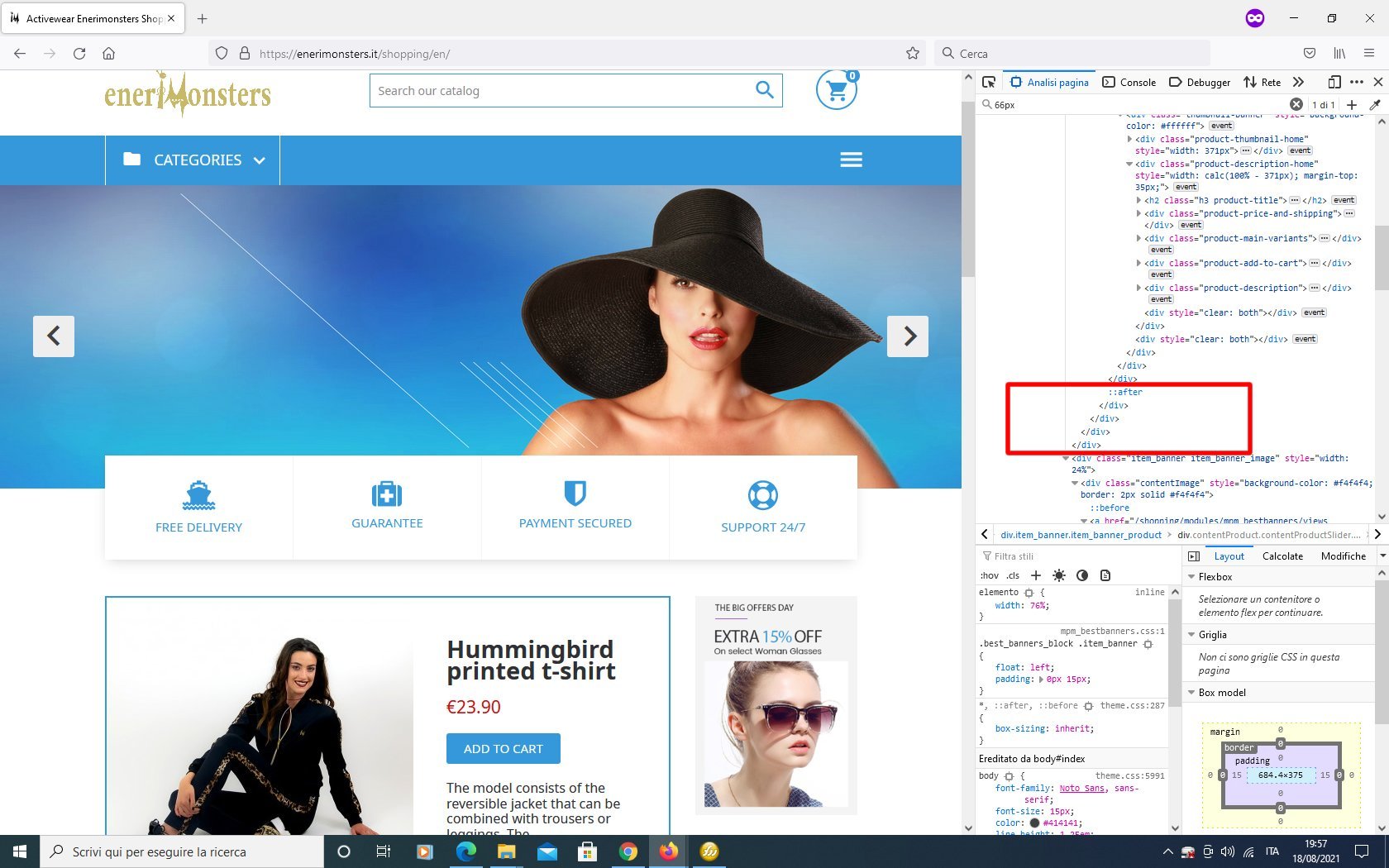Toggle the .cls classes panel
The width and height of the screenshot is (1389, 868).
(1013, 575)
